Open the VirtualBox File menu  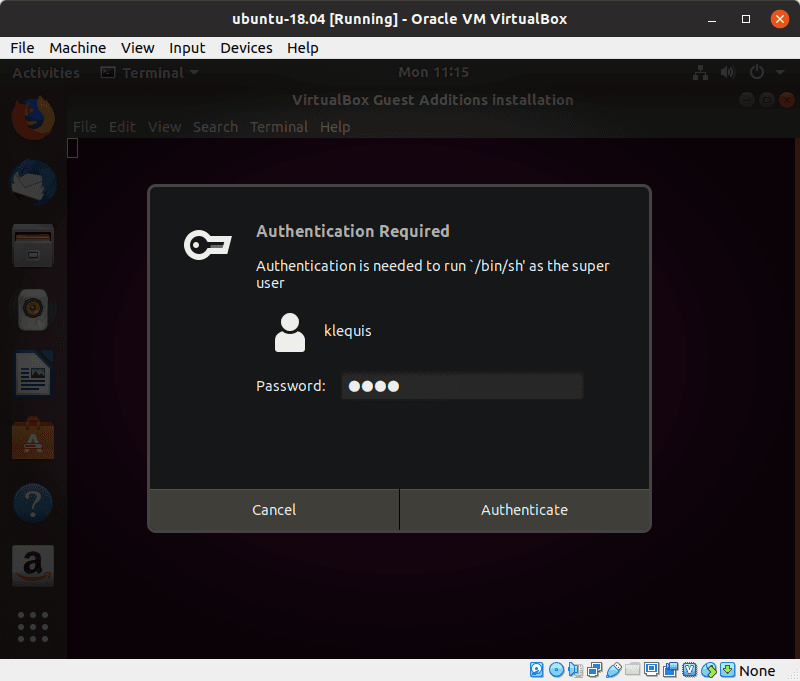22,48
